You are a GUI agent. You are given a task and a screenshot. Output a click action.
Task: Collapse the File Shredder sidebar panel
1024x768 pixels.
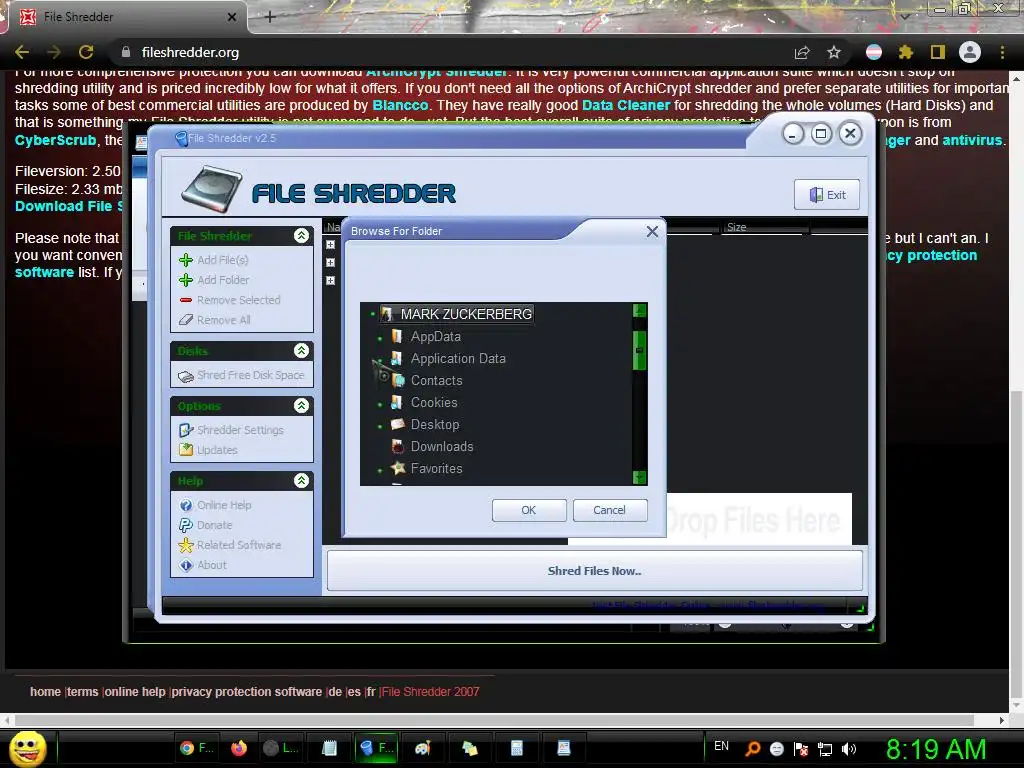301,236
